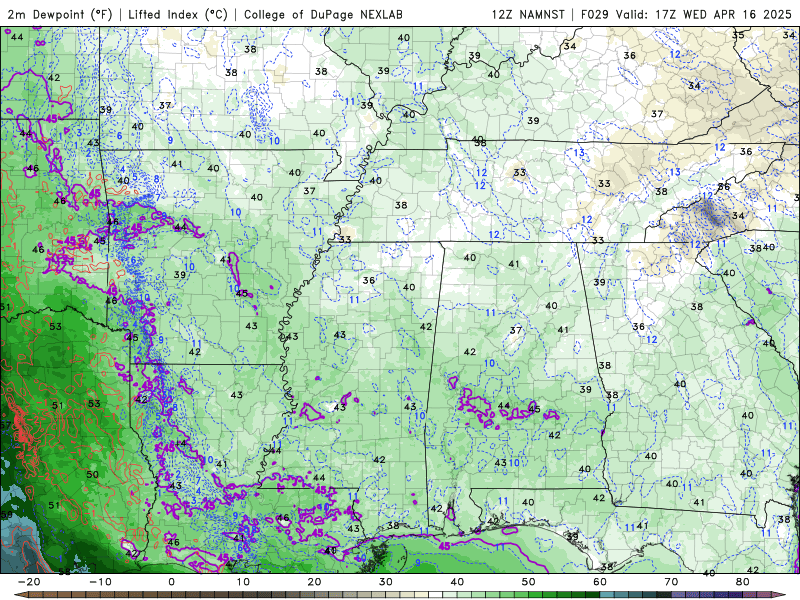
Task: Click the colorbar '60' tick label
Action: [x=600, y=582]
